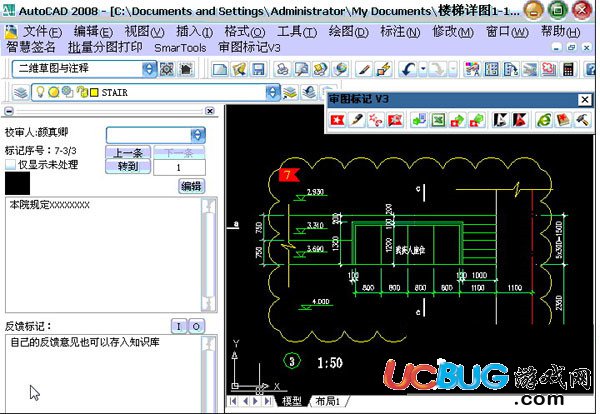Screen dimensions: 600x414
Task: Click the My Workspace house icon
Action: click(186, 69)
